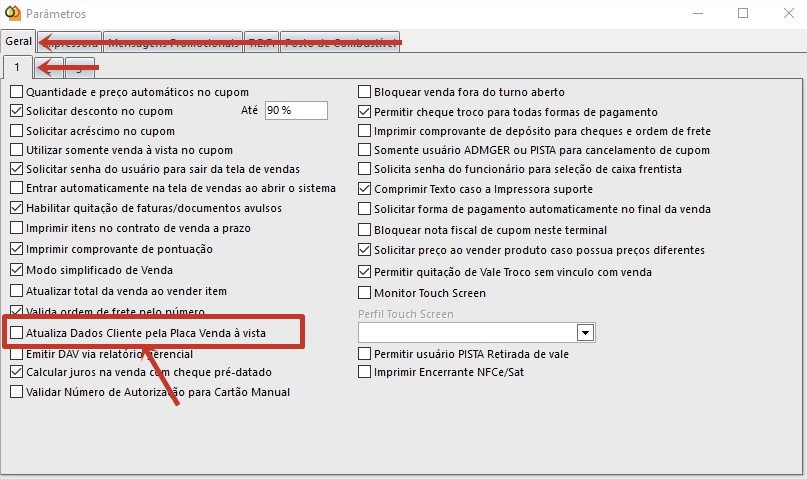Enable Atualizar total da venda ao vender item
Image resolution: width=807 pixels, height=479 pixels.
(x=16, y=291)
